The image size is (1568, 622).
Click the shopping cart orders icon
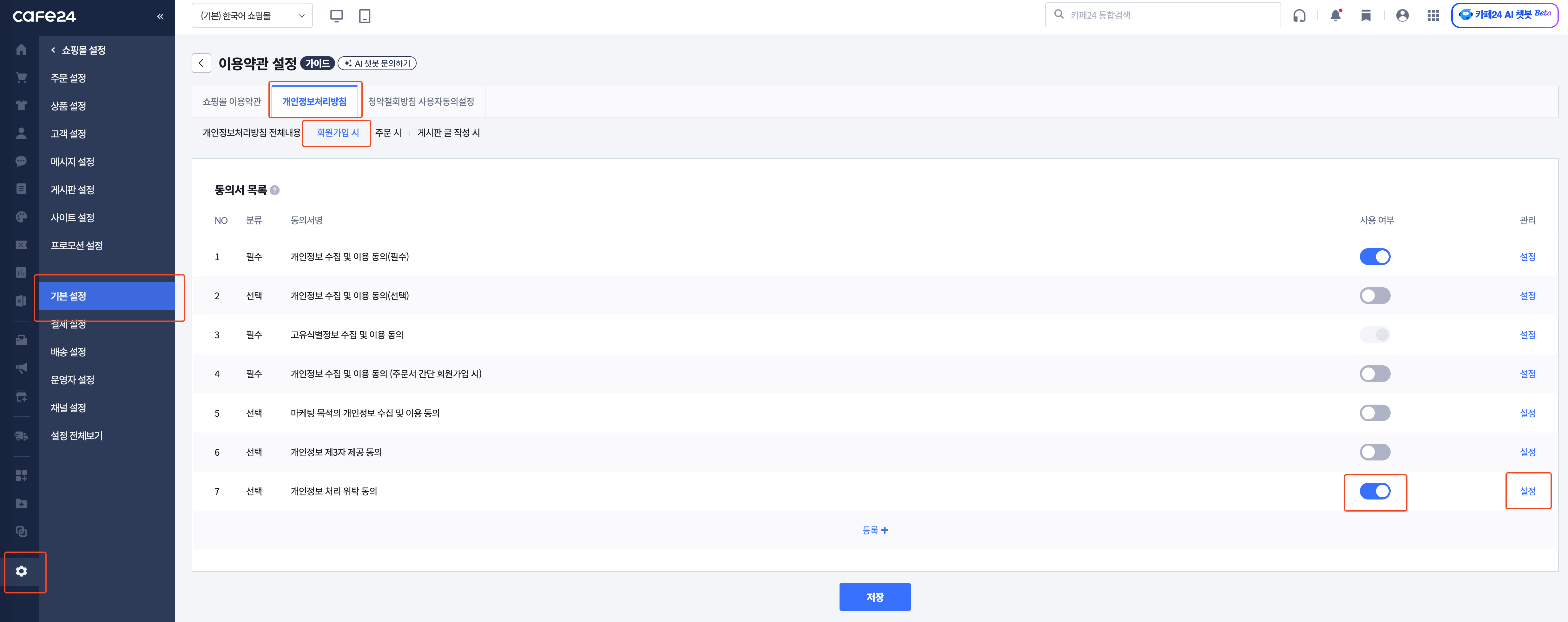21,77
